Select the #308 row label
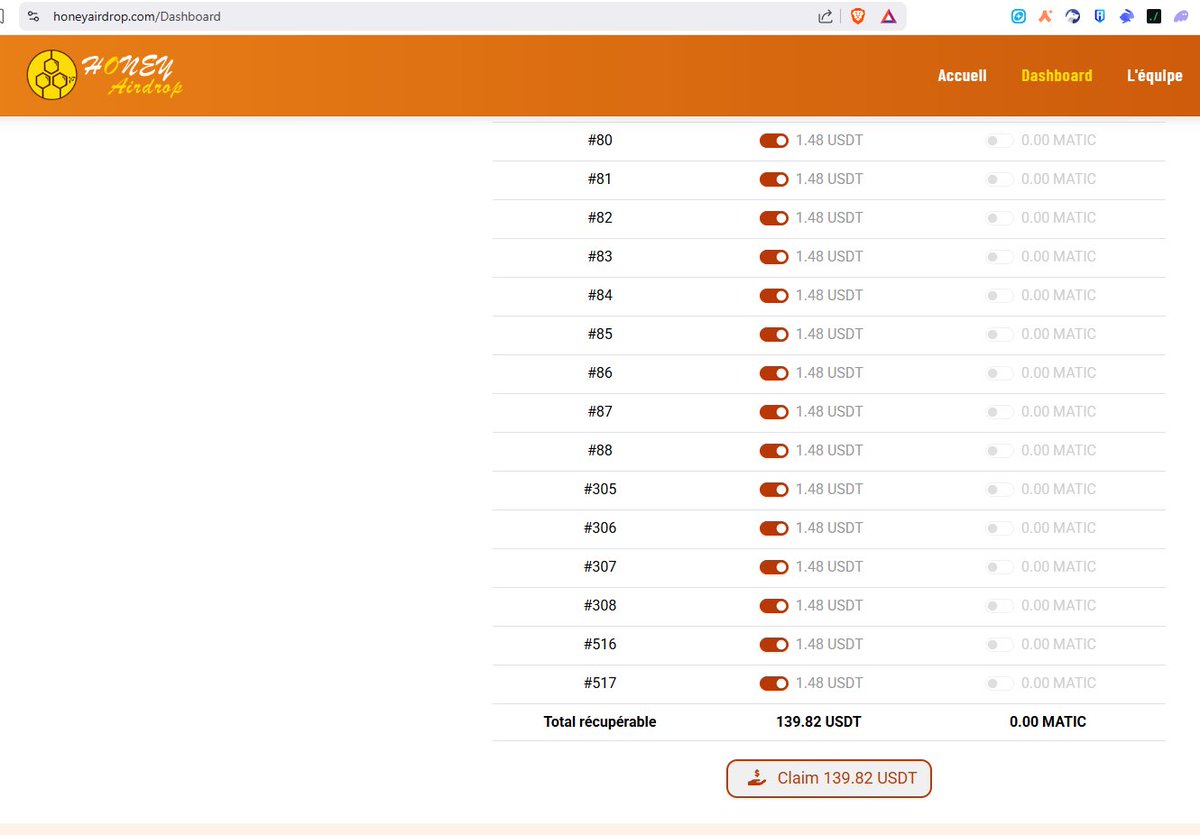1200x835 pixels. click(x=600, y=606)
